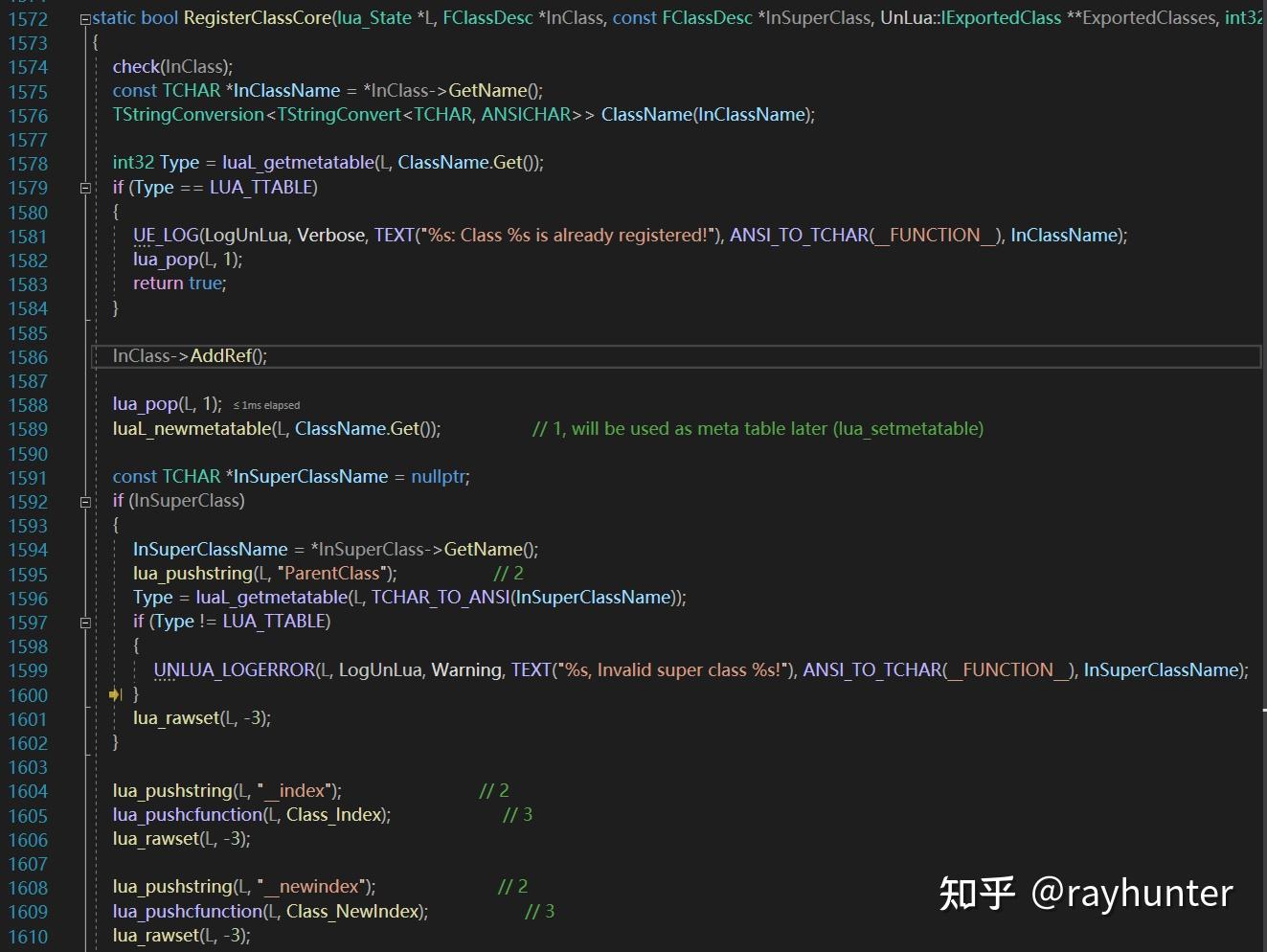Screen dimensions: 1267x952
Task: Collapse the "if (Type == LUA_TTABLE)" block
Action: (84, 188)
